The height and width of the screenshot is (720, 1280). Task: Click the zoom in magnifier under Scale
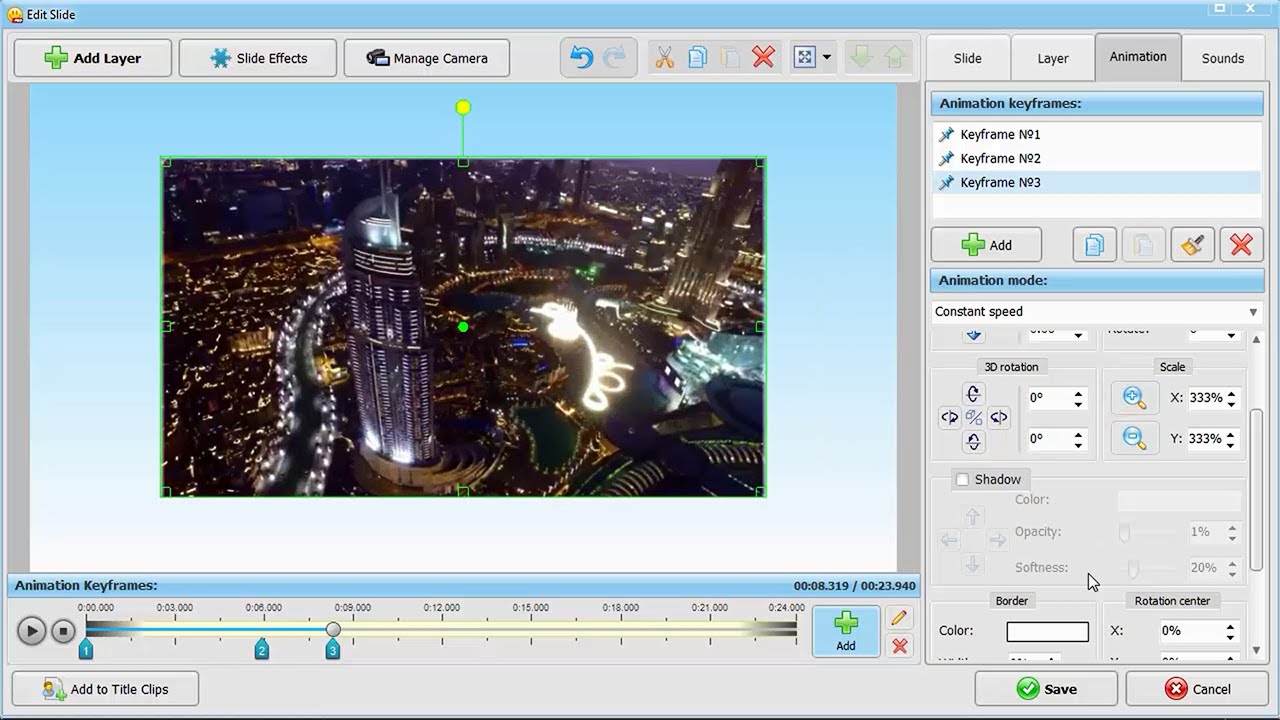point(1134,397)
